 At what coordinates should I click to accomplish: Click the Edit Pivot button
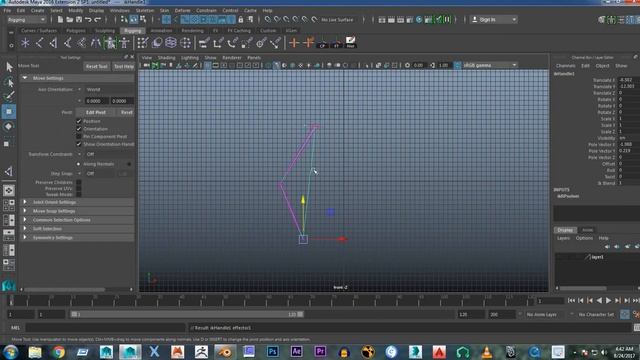click(96, 112)
